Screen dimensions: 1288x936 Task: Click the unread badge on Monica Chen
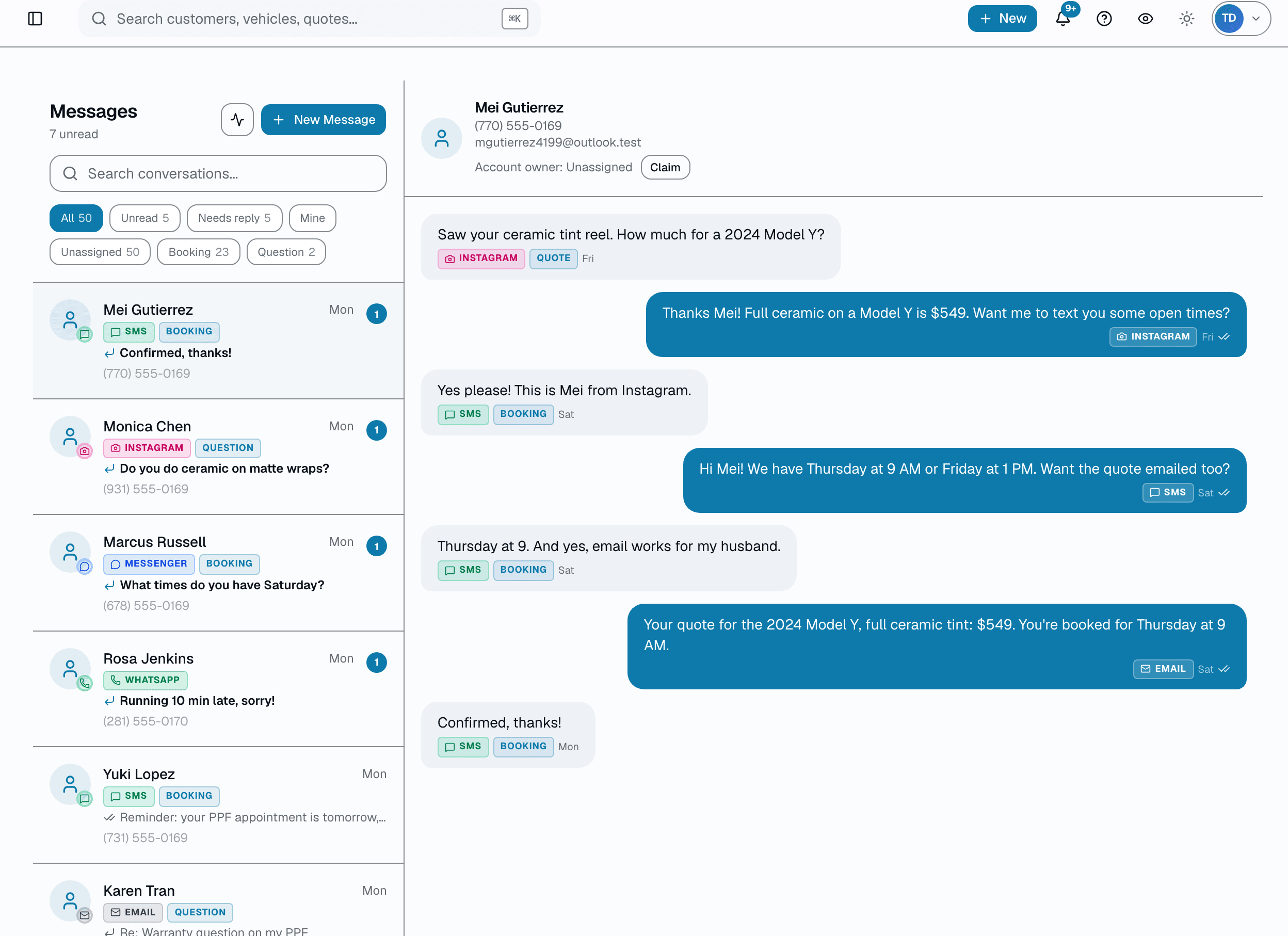377,430
